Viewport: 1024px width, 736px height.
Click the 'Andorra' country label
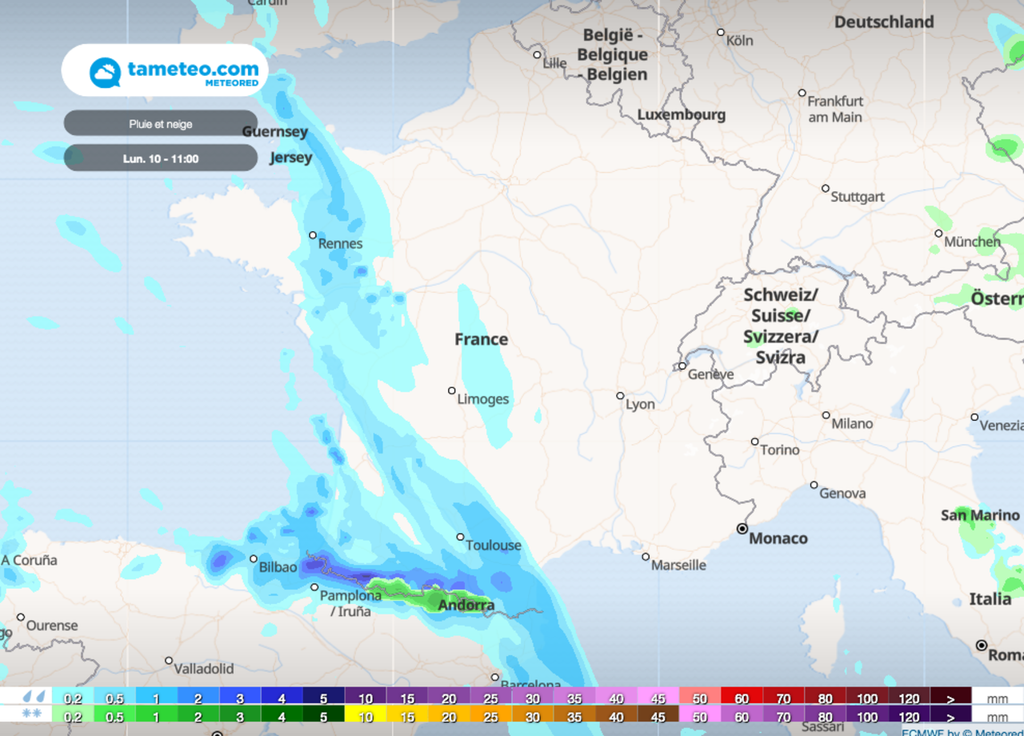point(466,605)
